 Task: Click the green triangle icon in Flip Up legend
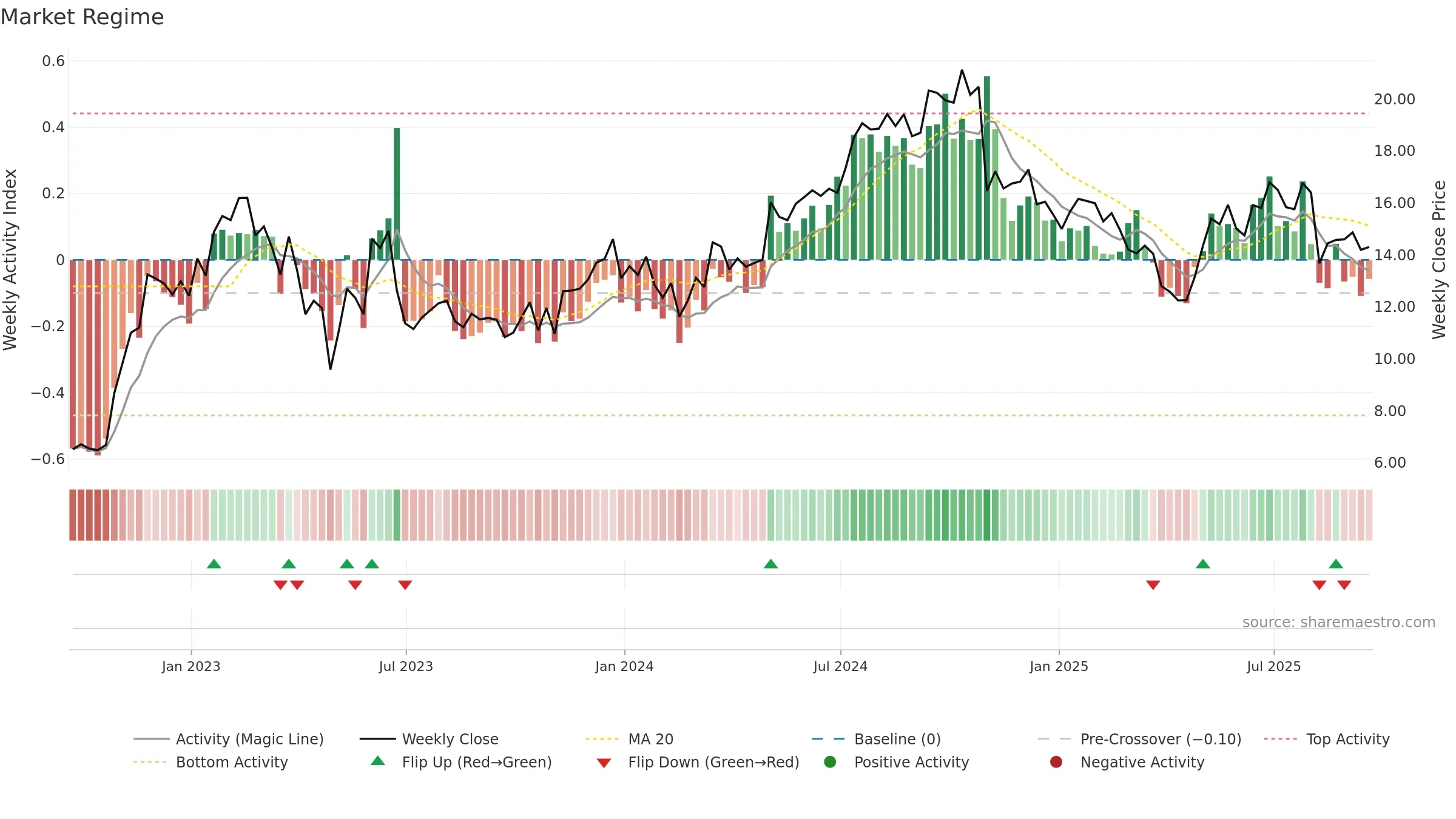[378, 761]
